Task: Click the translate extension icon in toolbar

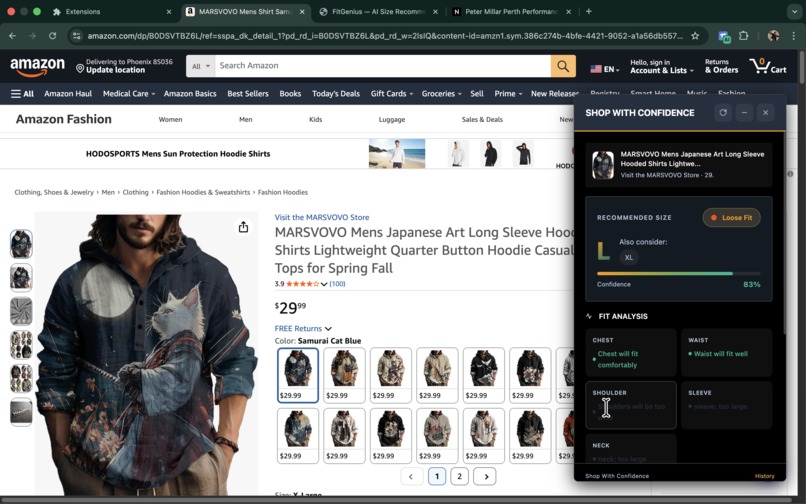Action: [724, 36]
